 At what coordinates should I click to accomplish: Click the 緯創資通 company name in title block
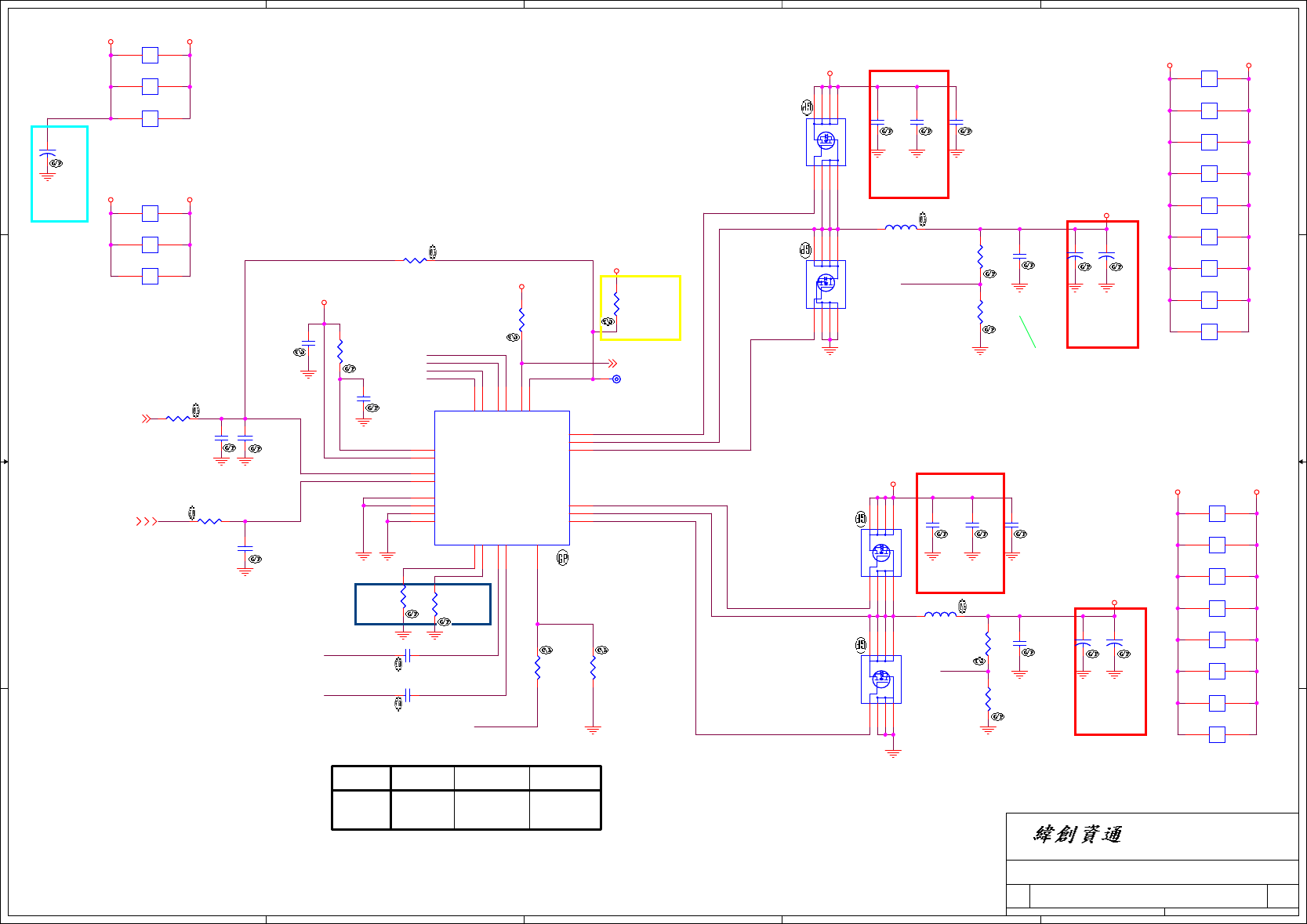1077,834
